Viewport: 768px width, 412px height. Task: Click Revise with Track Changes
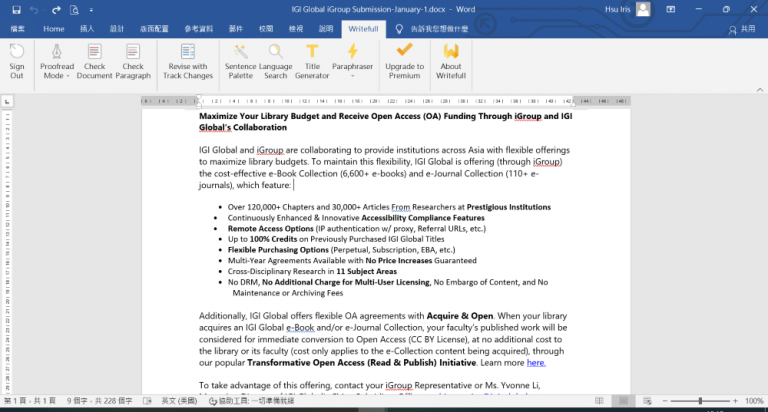[x=188, y=61]
